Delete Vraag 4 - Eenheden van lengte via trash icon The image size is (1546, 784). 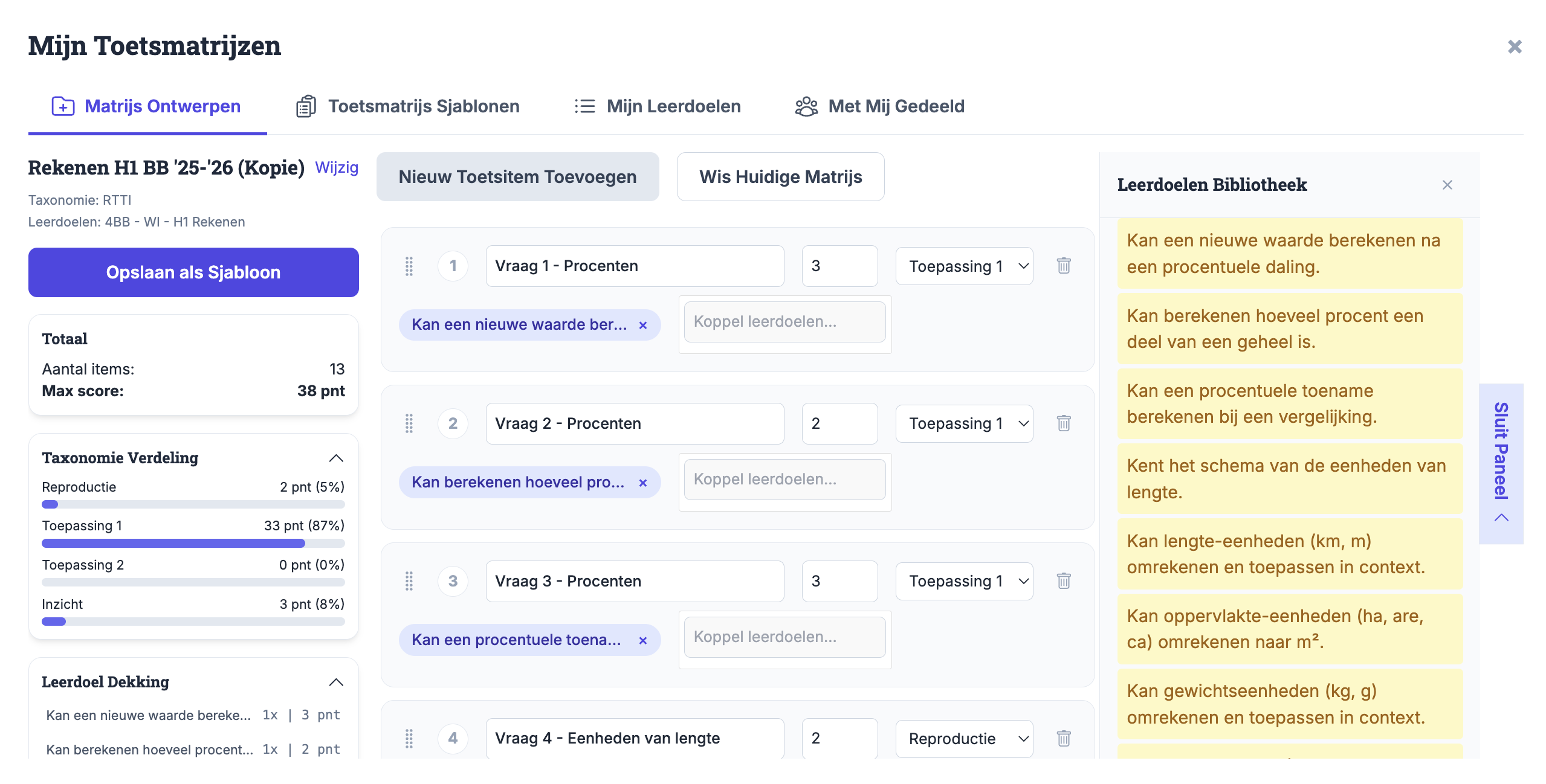[1064, 738]
